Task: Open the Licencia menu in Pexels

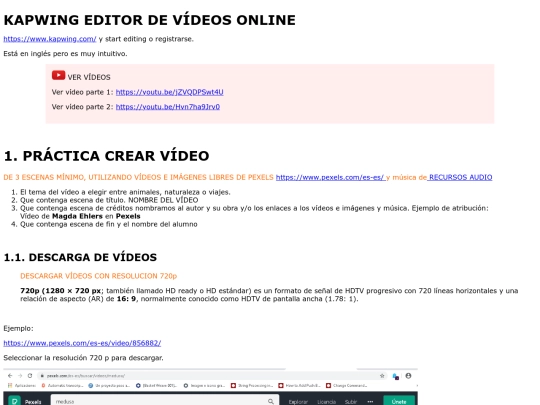Action: 326,402
